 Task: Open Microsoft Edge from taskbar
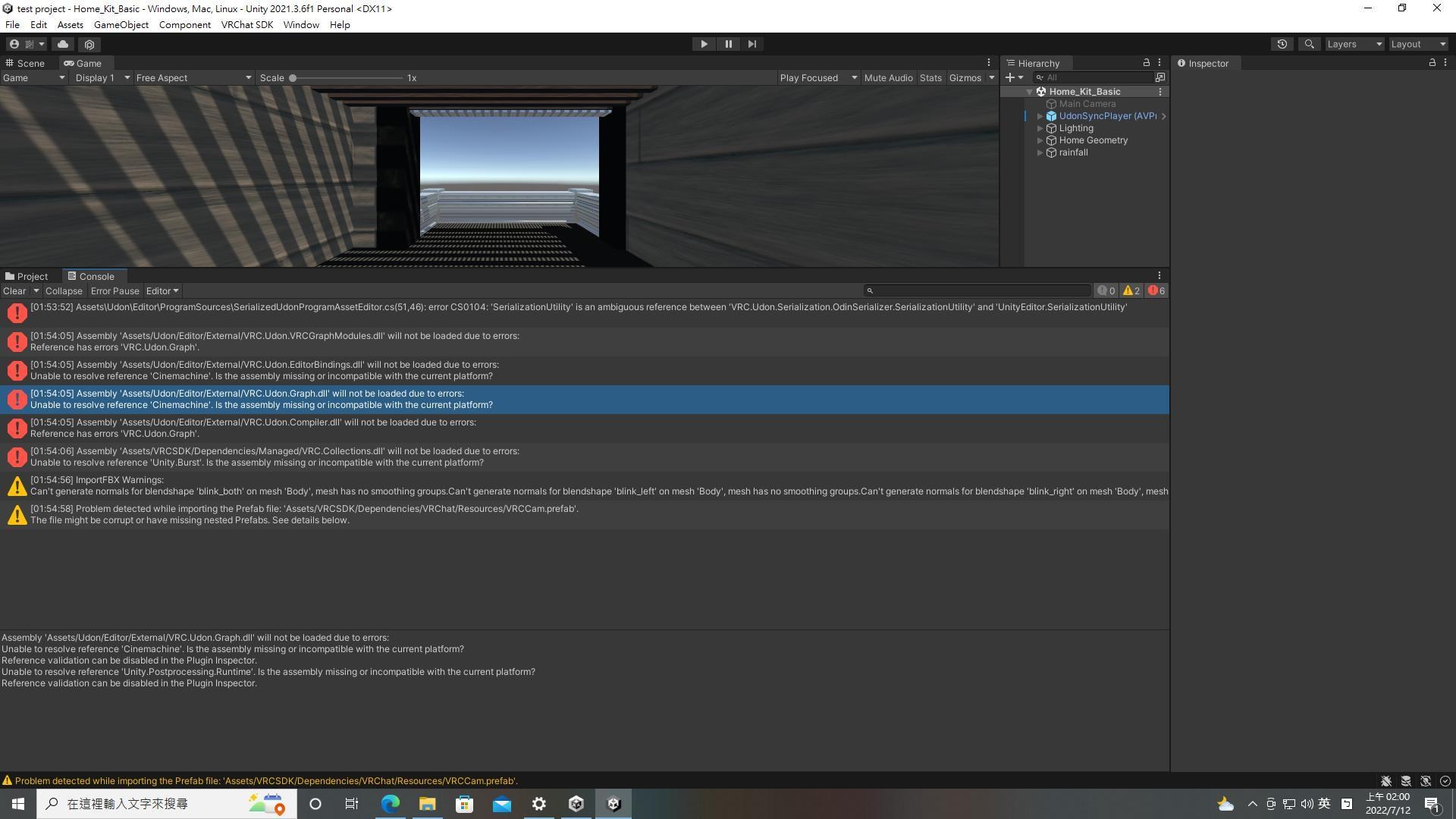click(x=390, y=804)
